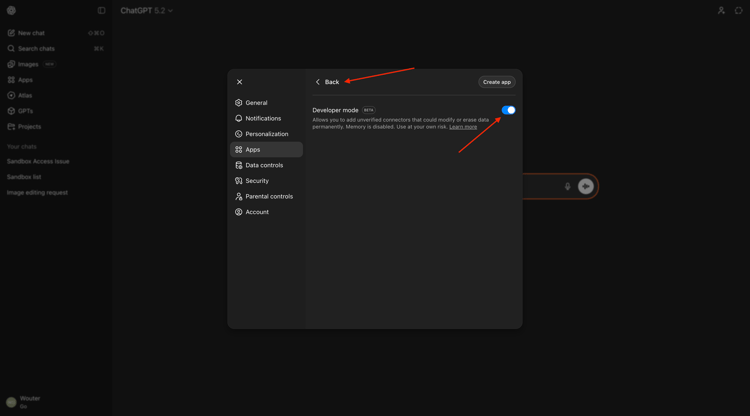The width and height of the screenshot is (750, 416).
Task: Disable the Developer mode toggle
Action: pos(508,110)
